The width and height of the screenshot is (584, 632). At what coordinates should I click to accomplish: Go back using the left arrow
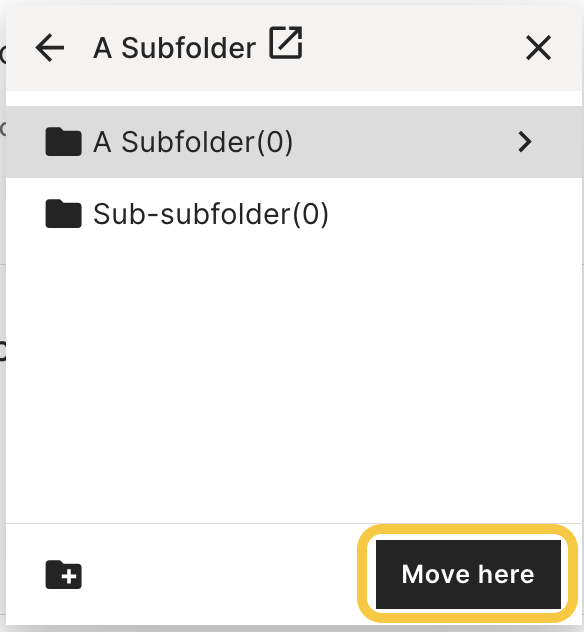click(x=50, y=48)
